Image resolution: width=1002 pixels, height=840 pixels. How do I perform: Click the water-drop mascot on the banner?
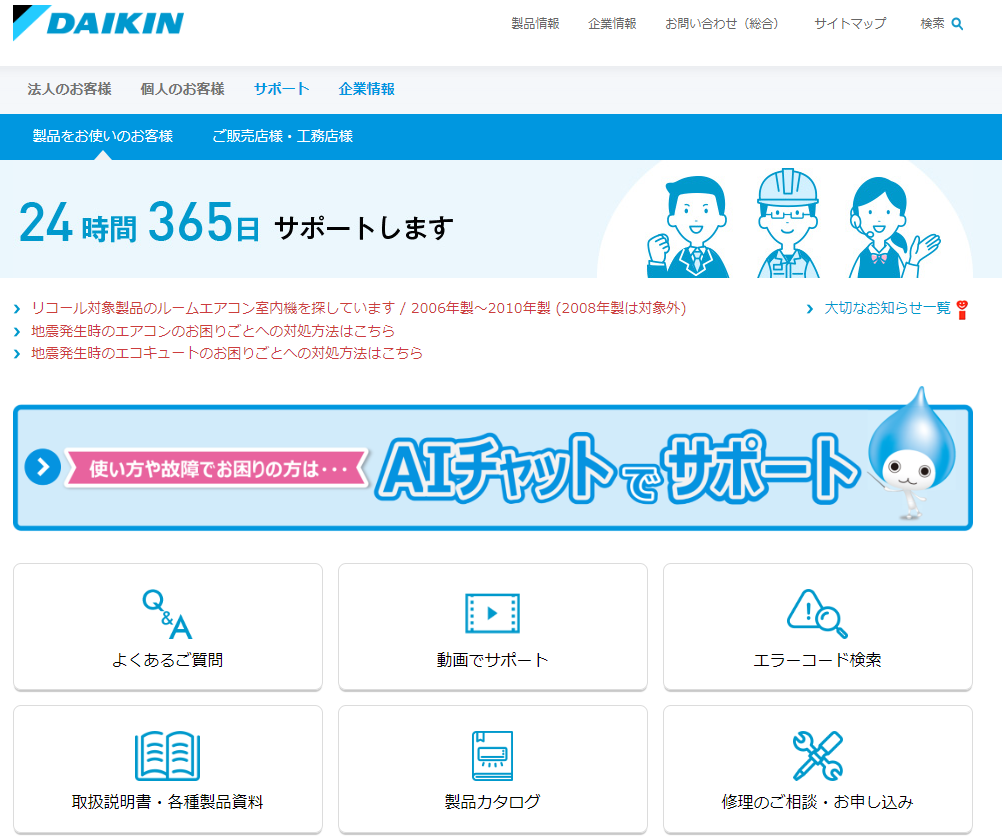910,453
